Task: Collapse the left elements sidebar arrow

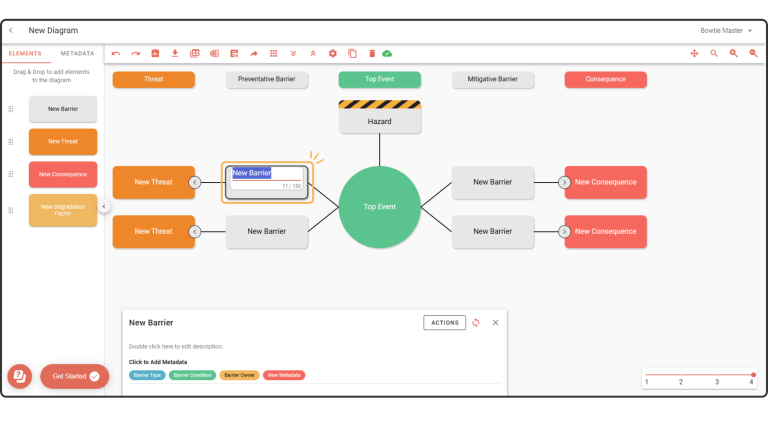Action: pyautogui.click(x=104, y=207)
